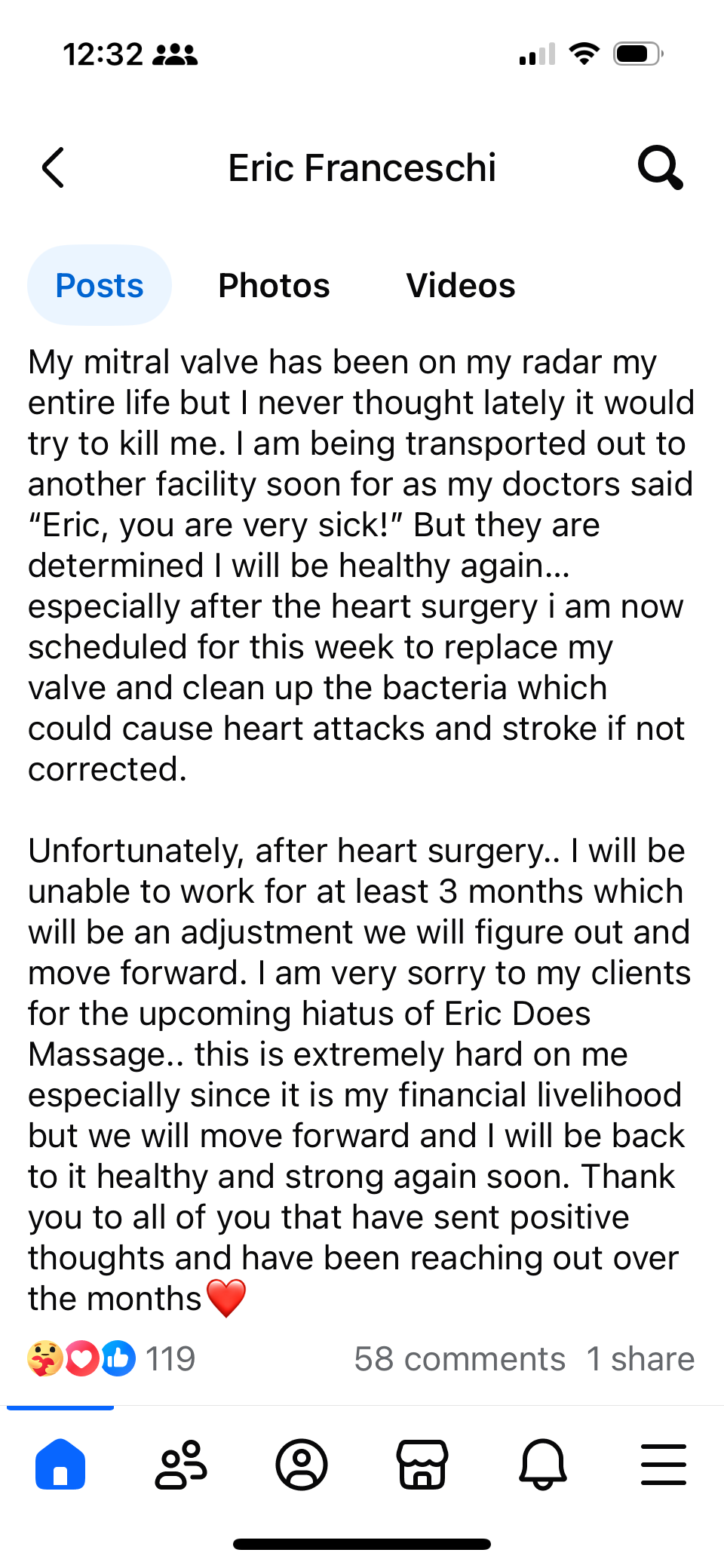
Task: Tap the status bar clock showing 12:32
Action: 103,54
